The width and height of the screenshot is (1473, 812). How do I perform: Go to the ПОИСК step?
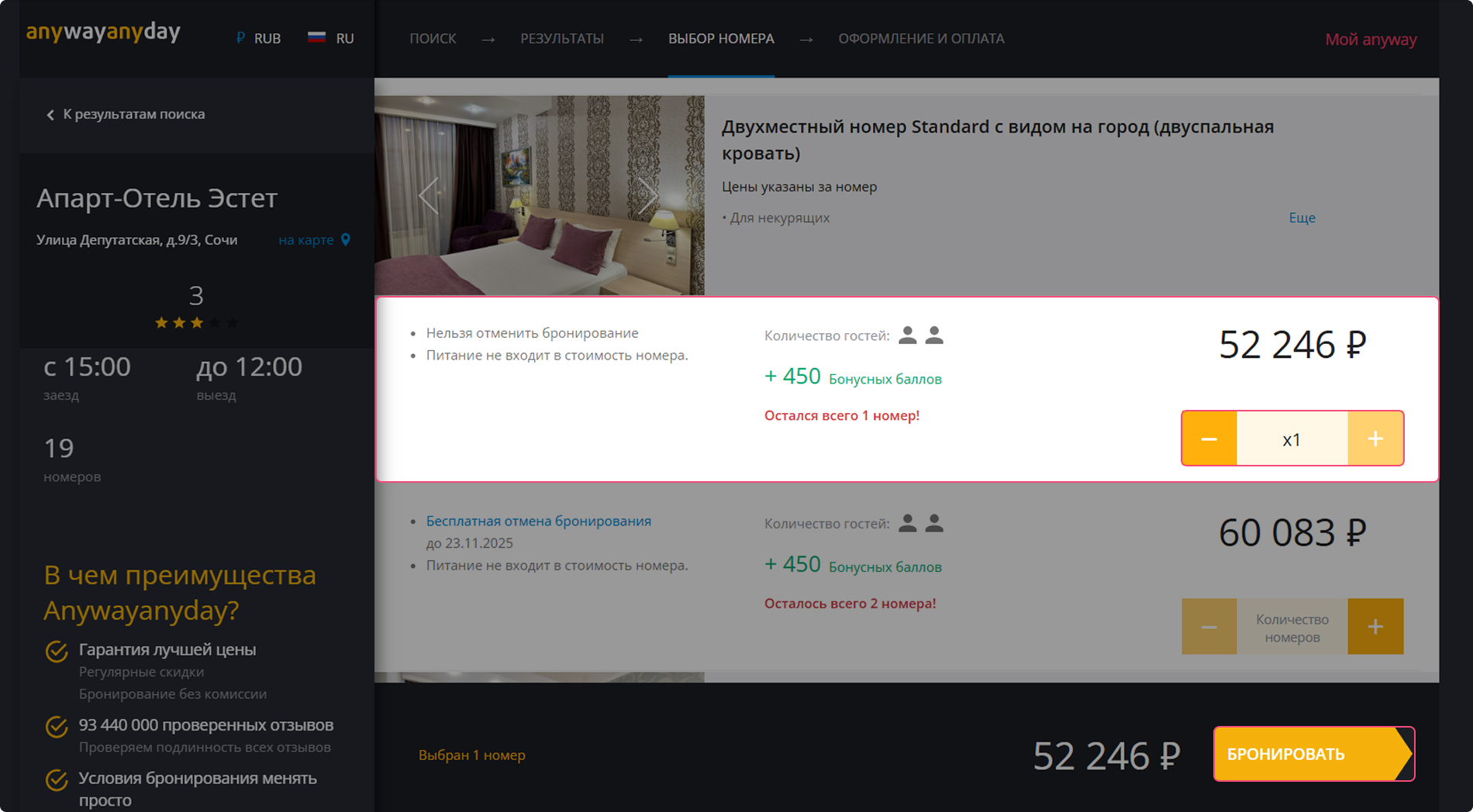(x=433, y=39)
